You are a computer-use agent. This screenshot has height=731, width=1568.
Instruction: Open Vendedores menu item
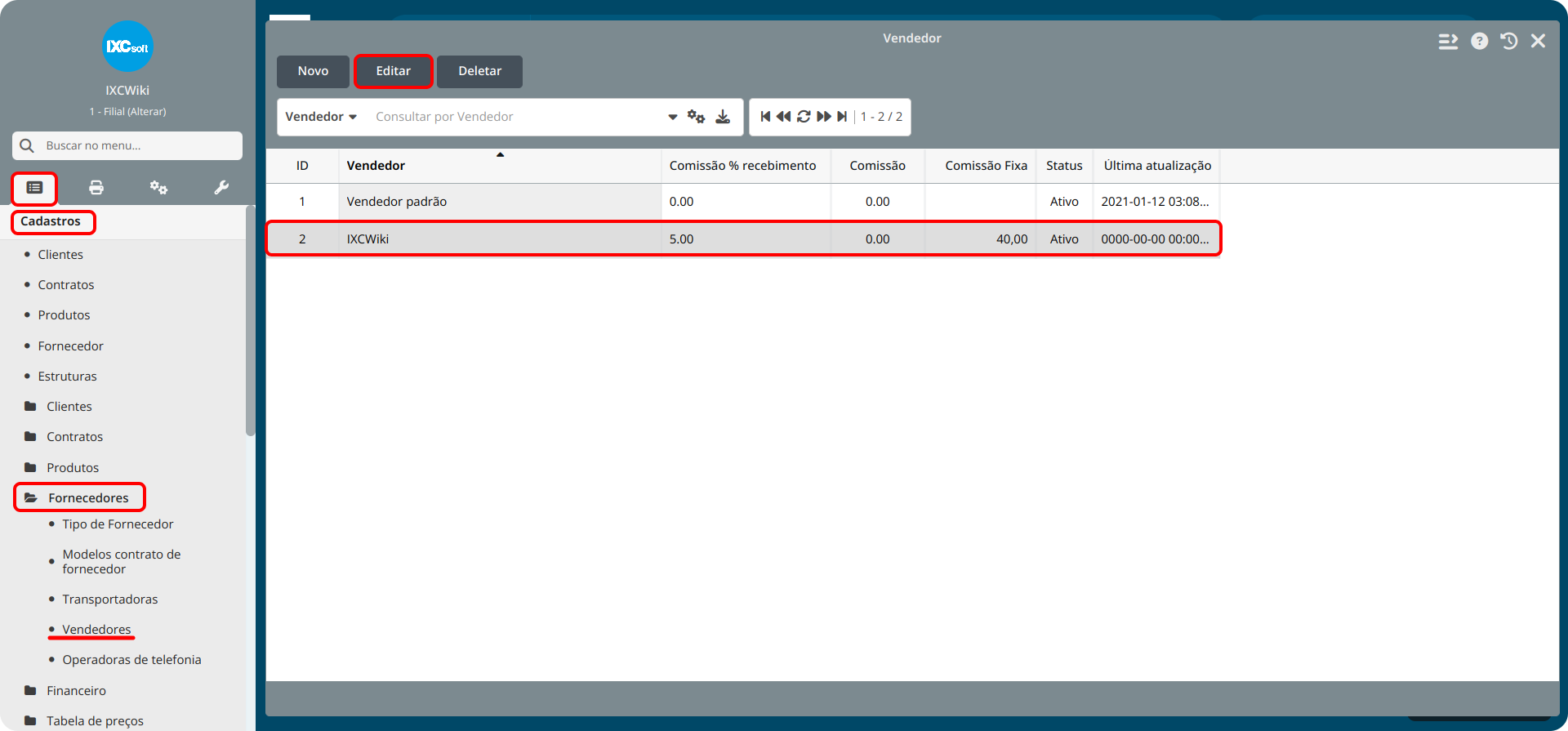tap(96, 630)
